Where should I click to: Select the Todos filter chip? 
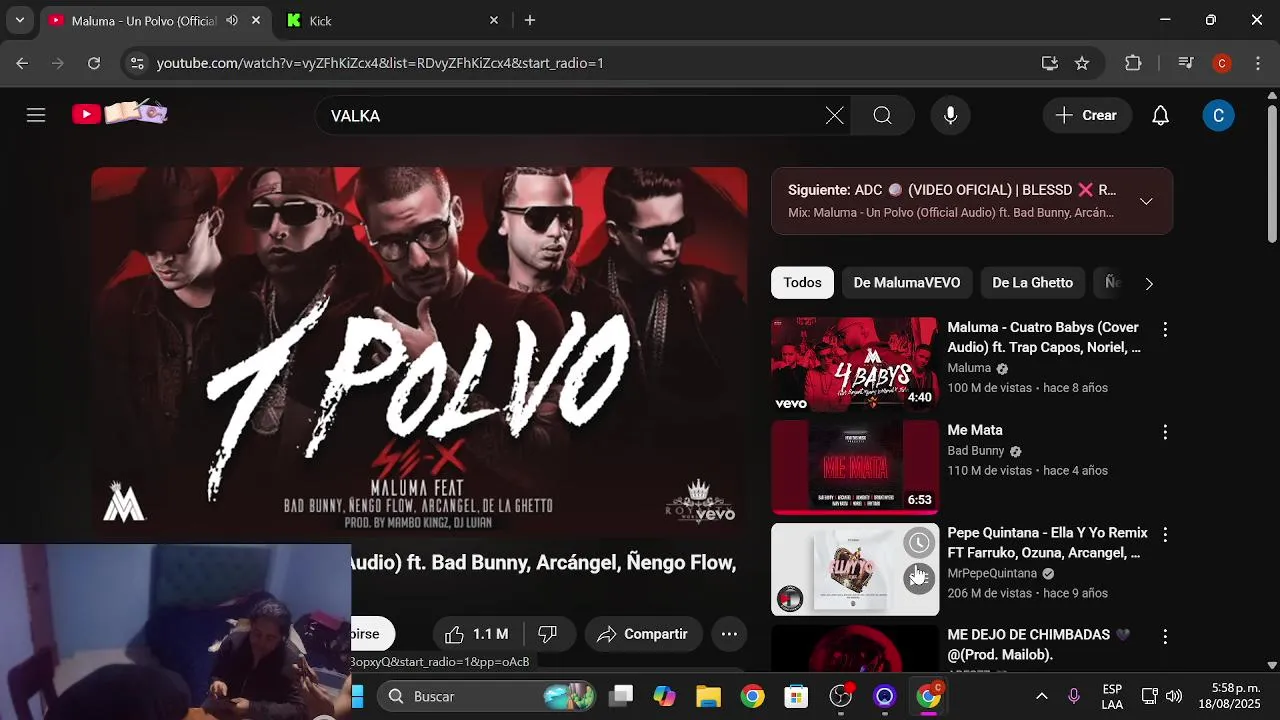click(802, 283)
